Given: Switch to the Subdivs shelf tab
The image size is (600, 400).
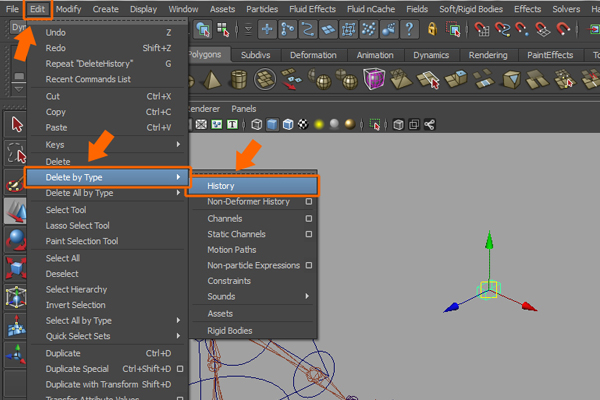Looking at the screenshot, I should 256,55.
